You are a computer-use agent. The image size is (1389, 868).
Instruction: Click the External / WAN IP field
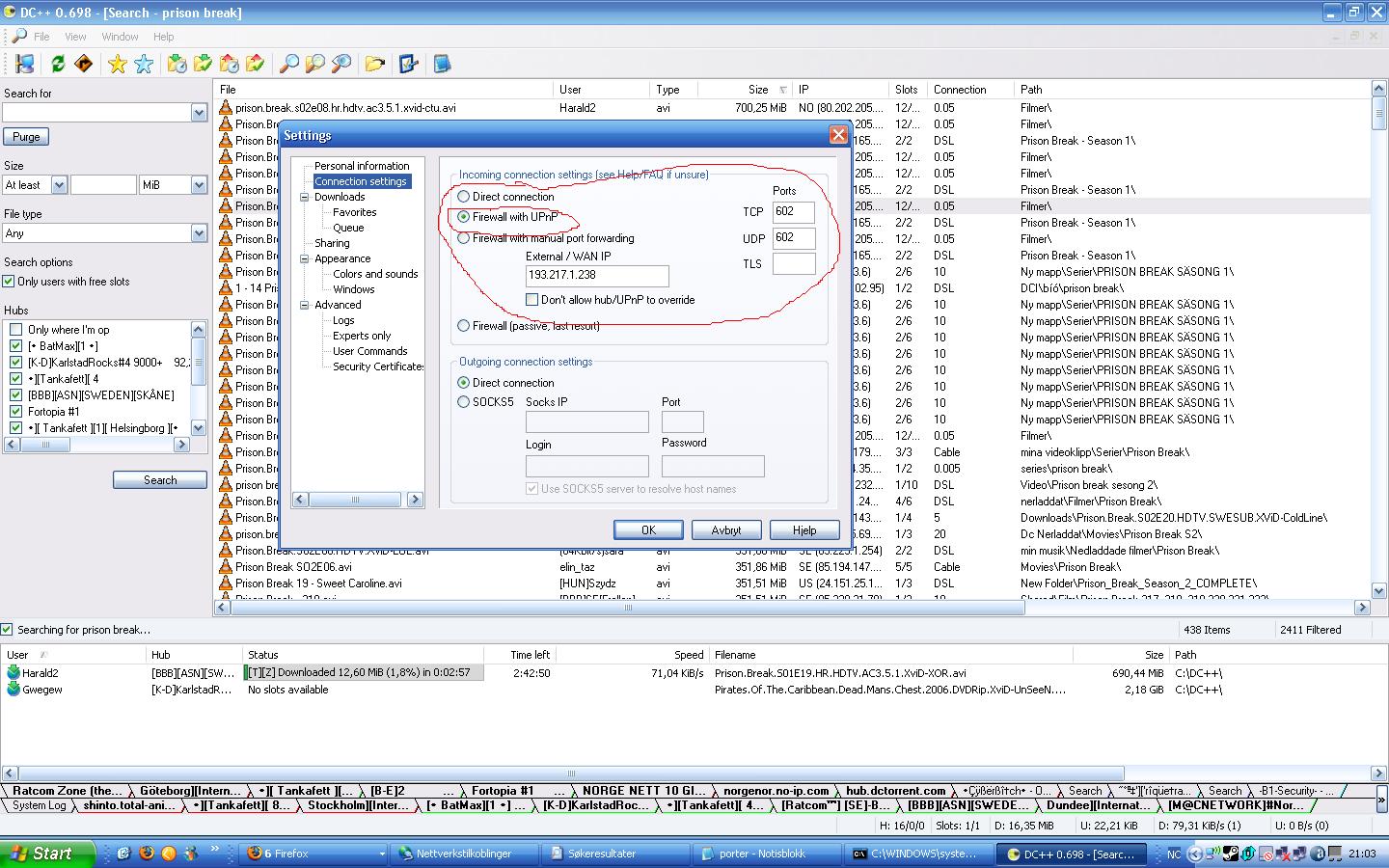(597, 275)
